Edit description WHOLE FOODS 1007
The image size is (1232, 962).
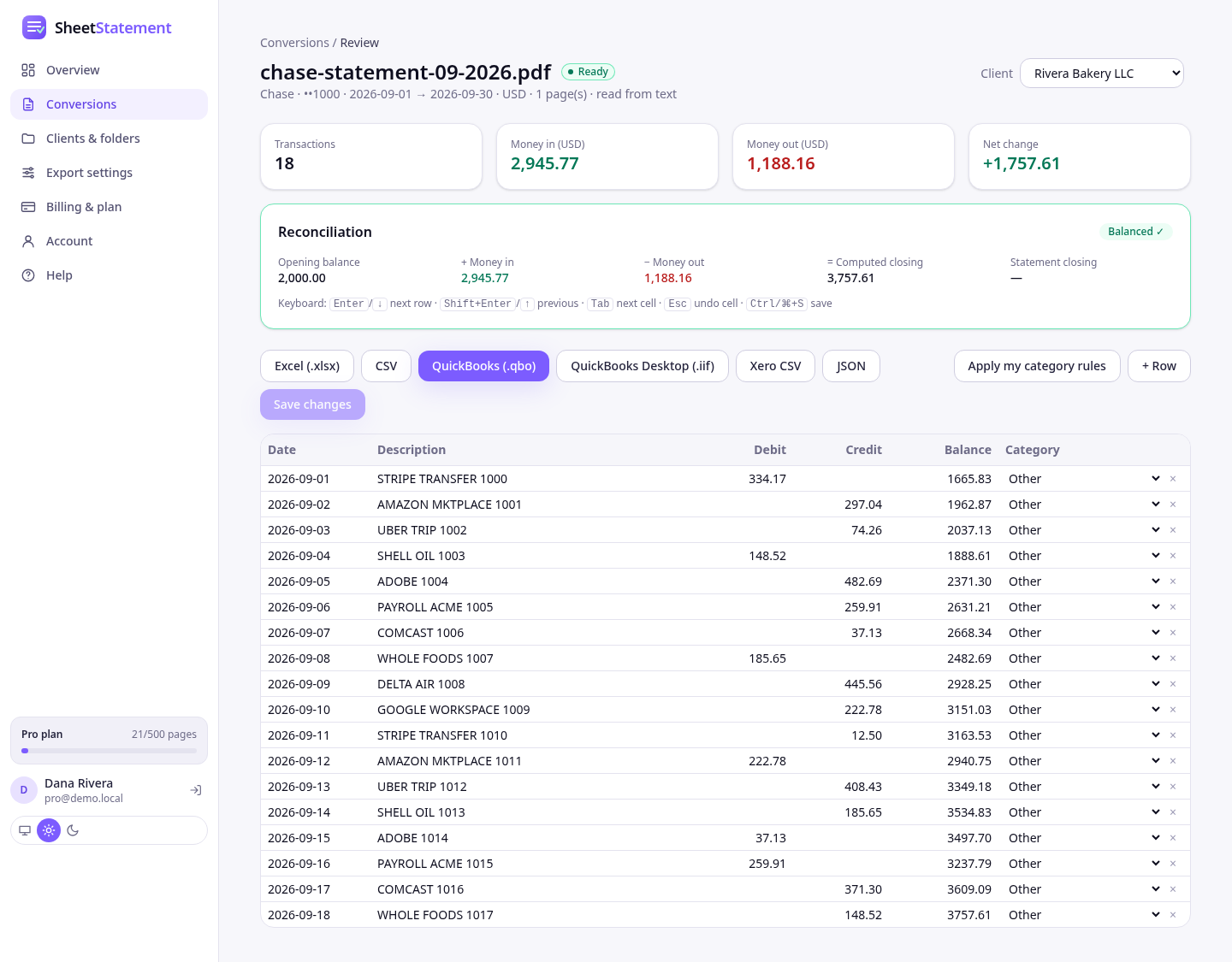click(532, 658)
